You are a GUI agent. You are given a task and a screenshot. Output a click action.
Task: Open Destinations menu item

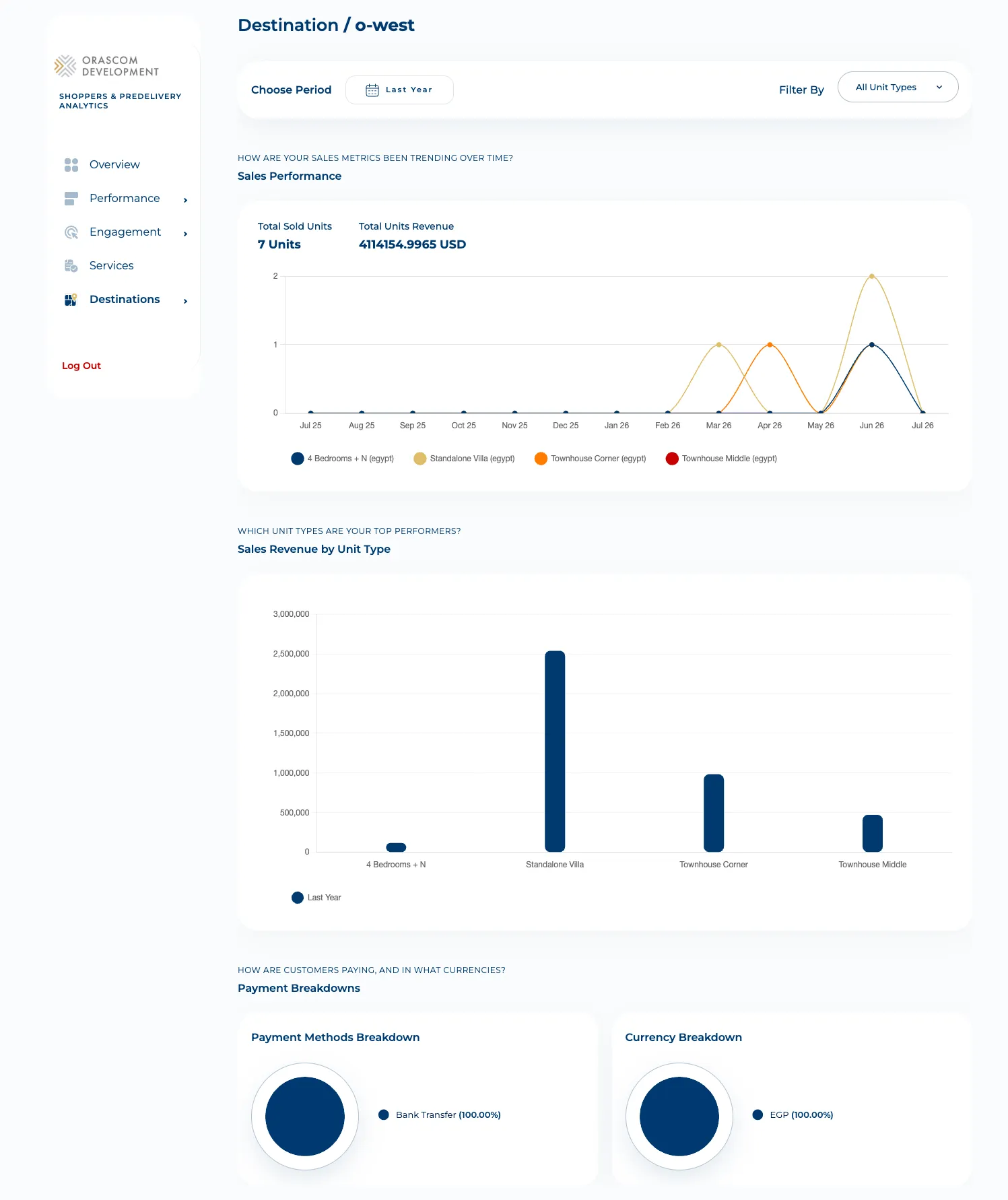tap(125, 299)
